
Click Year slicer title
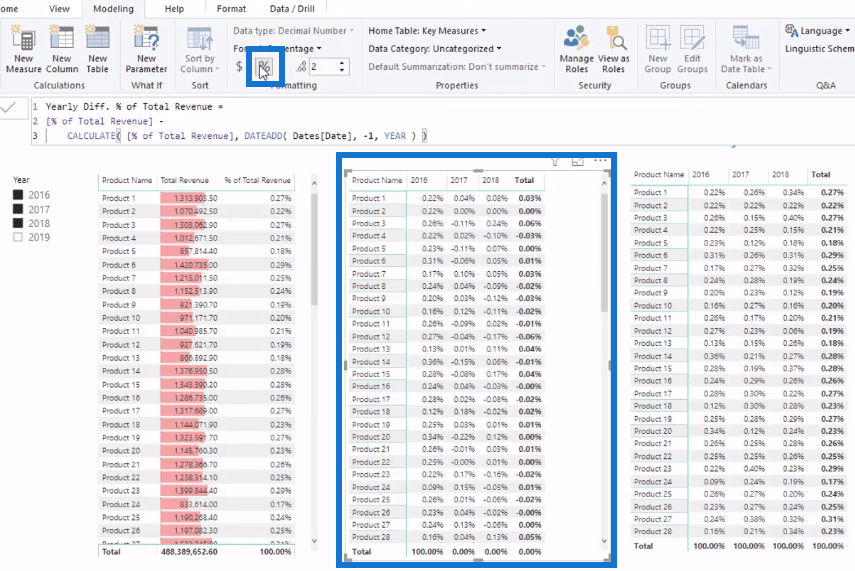click(x=21, y=179)
